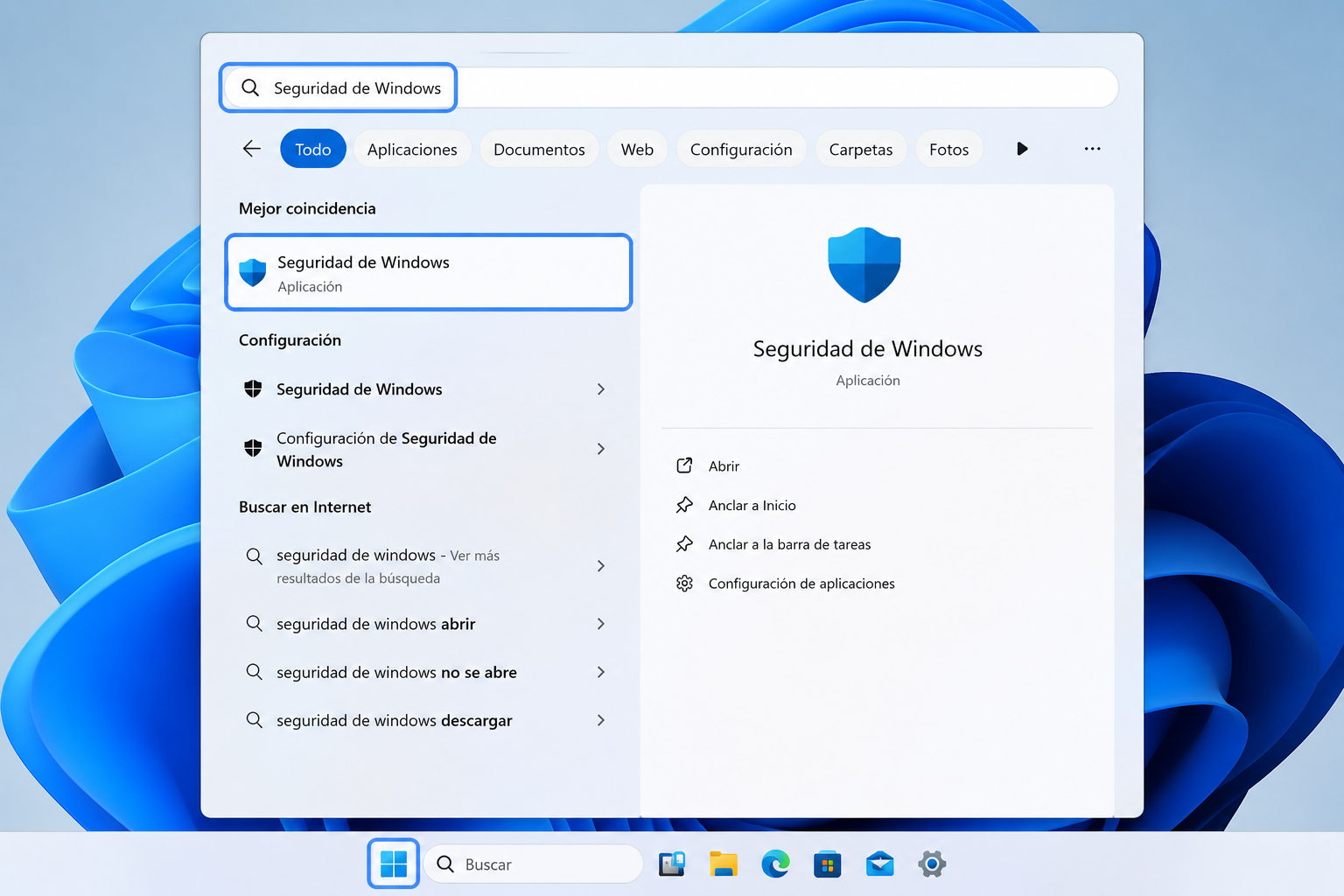Viewport: 1344px width, 896px height.
Task: Click search icon beside 'abrir' suggestion
Action: (x=254, y=623)
